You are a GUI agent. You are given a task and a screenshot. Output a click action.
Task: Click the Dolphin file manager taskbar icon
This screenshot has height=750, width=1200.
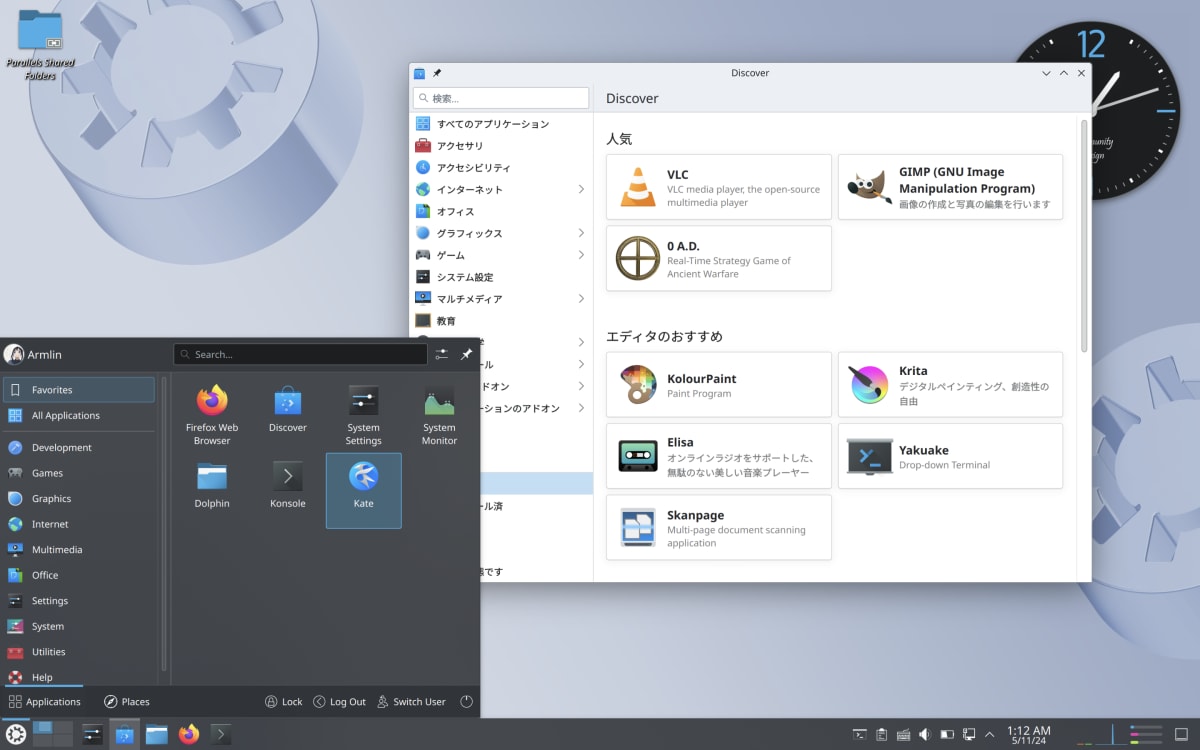pyautogui.click(x=156, y=735)
